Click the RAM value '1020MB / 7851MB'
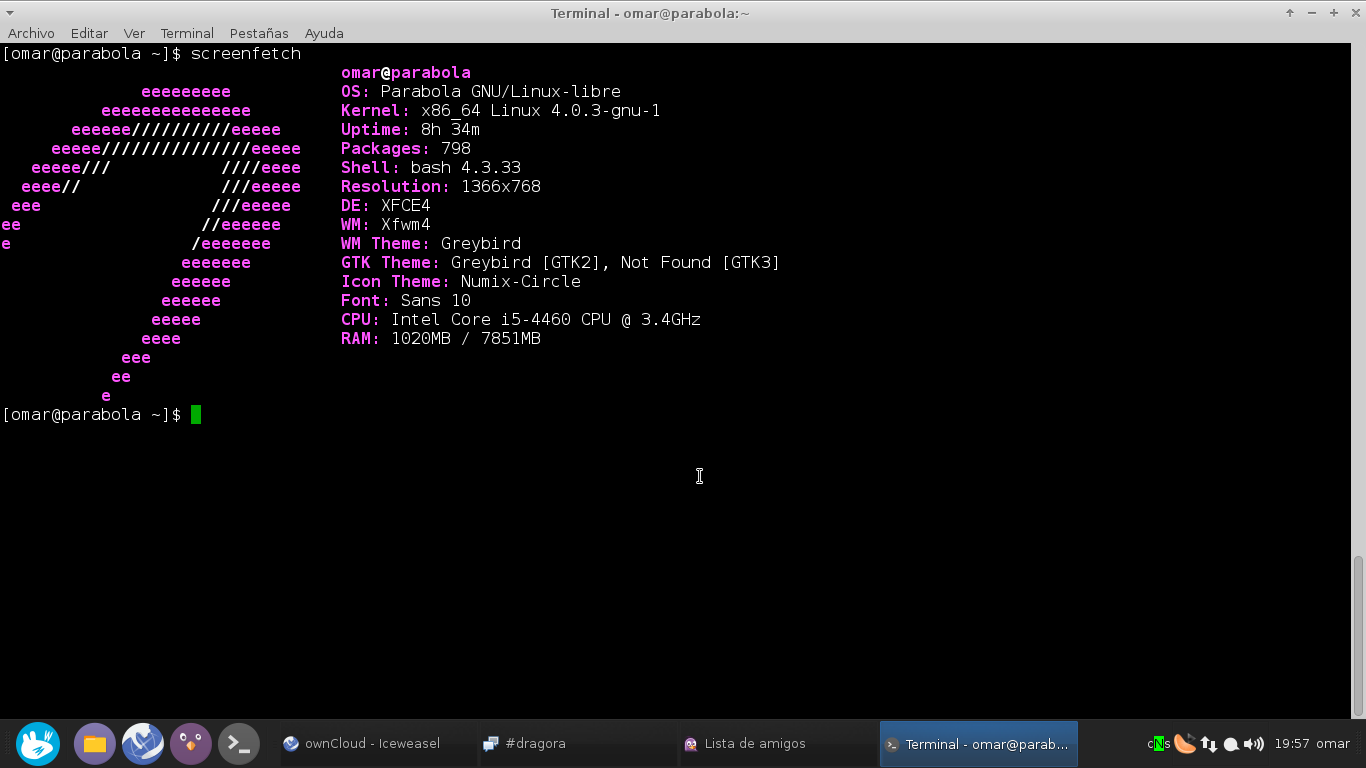 point(466,339)
